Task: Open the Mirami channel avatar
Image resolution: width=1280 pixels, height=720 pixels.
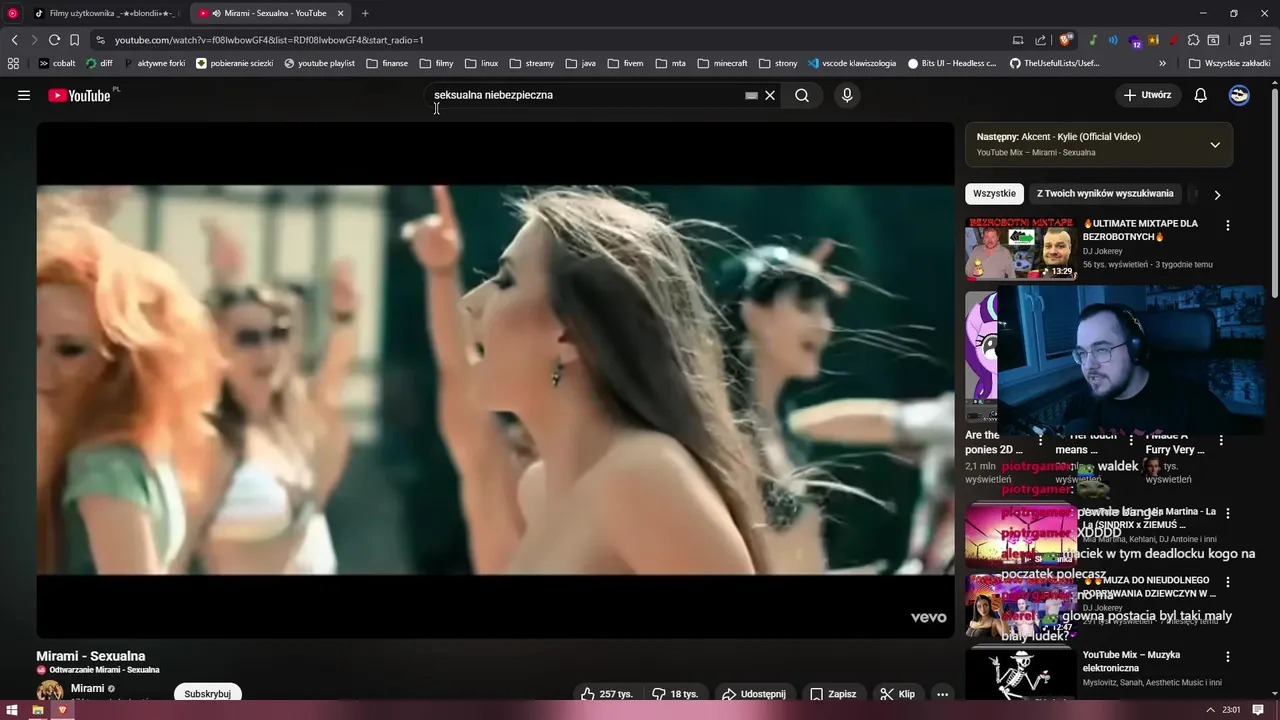Action: pos(50,691)
